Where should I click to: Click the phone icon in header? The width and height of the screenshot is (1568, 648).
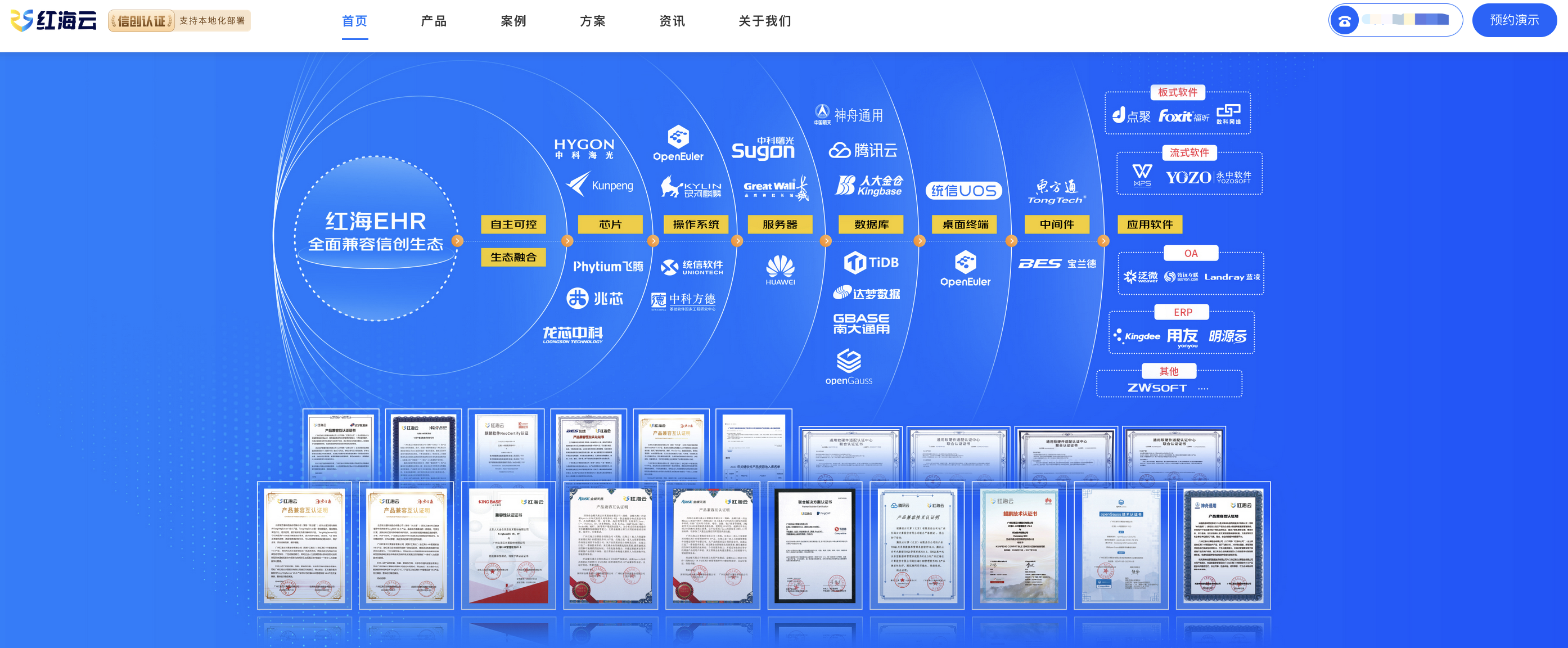(x=1344, y=21)
